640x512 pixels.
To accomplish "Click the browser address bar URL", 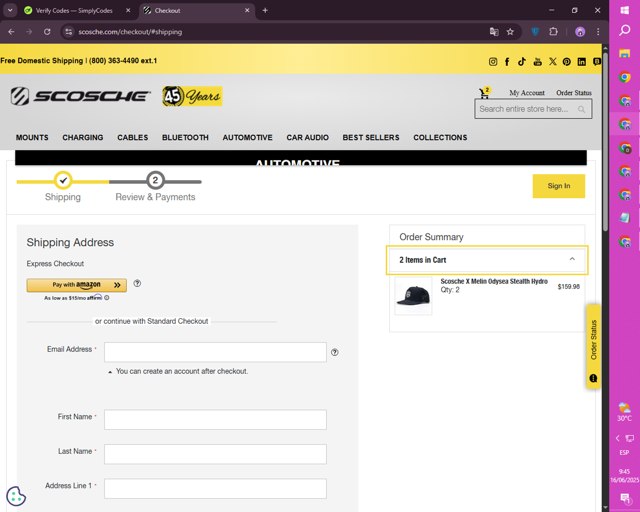I will tap(130, 32).
